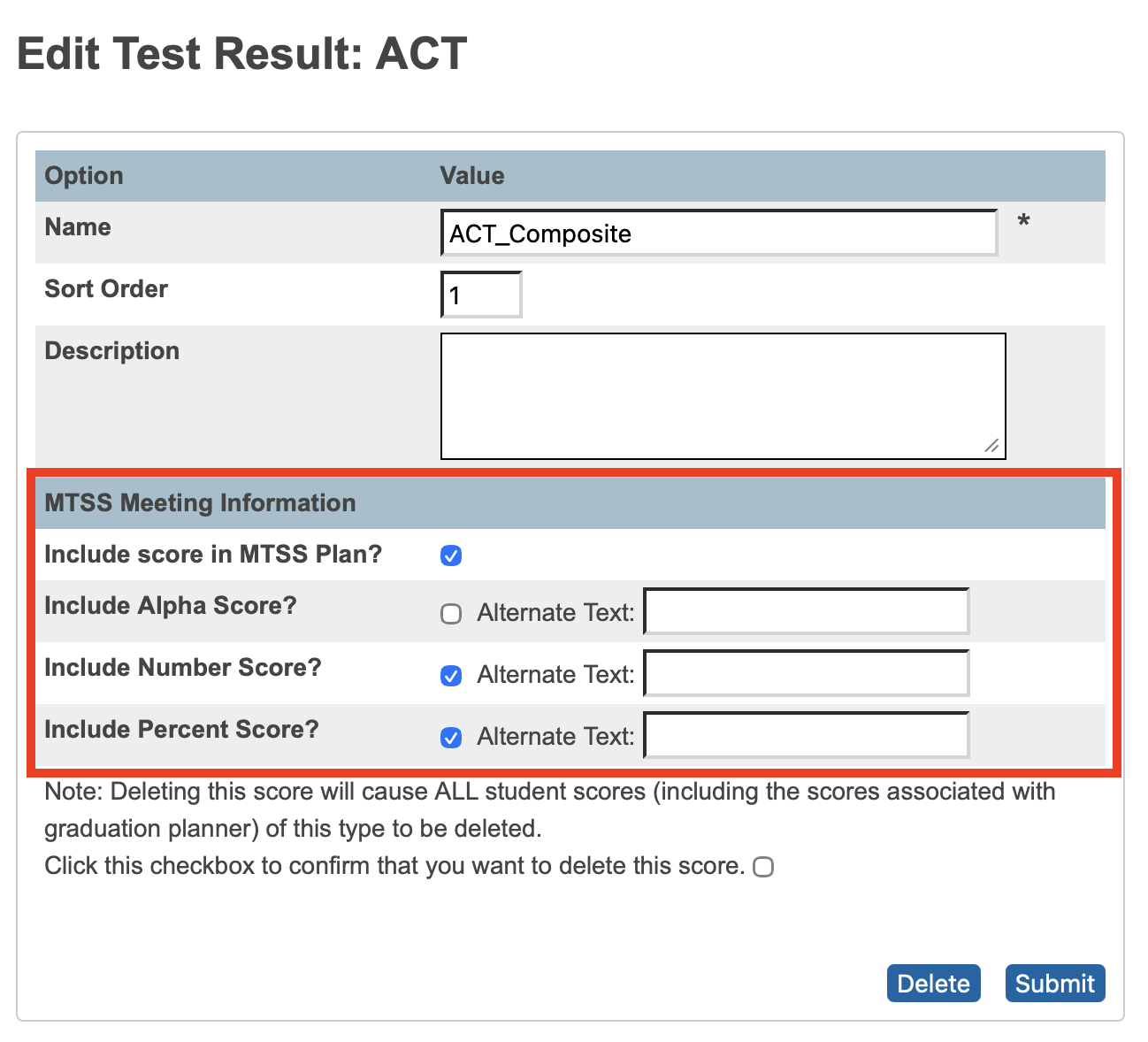Click the Value column header
Viewport: 1148px width, 1042px height.
471,175
